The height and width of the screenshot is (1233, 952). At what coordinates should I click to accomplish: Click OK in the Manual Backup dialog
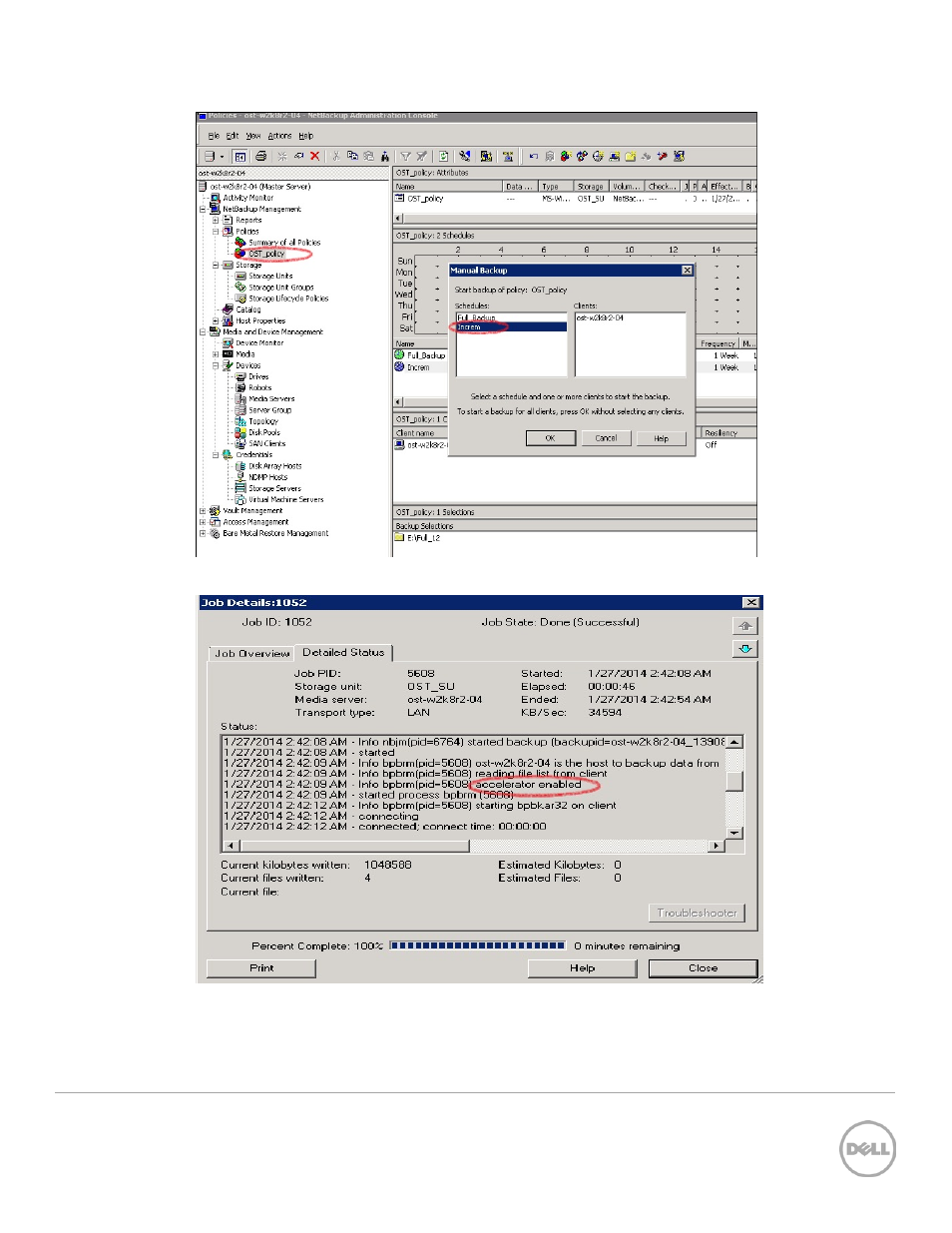point(550,438)
